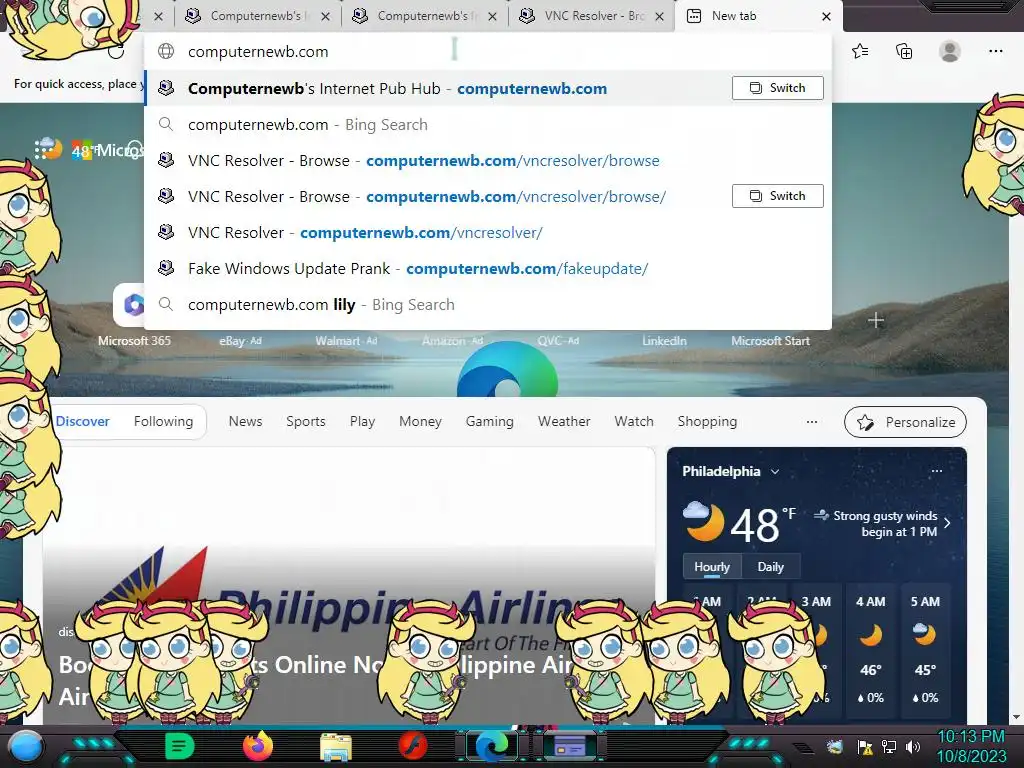Select the Discover feed tab

pyautogui.click(x=83, y=422)
